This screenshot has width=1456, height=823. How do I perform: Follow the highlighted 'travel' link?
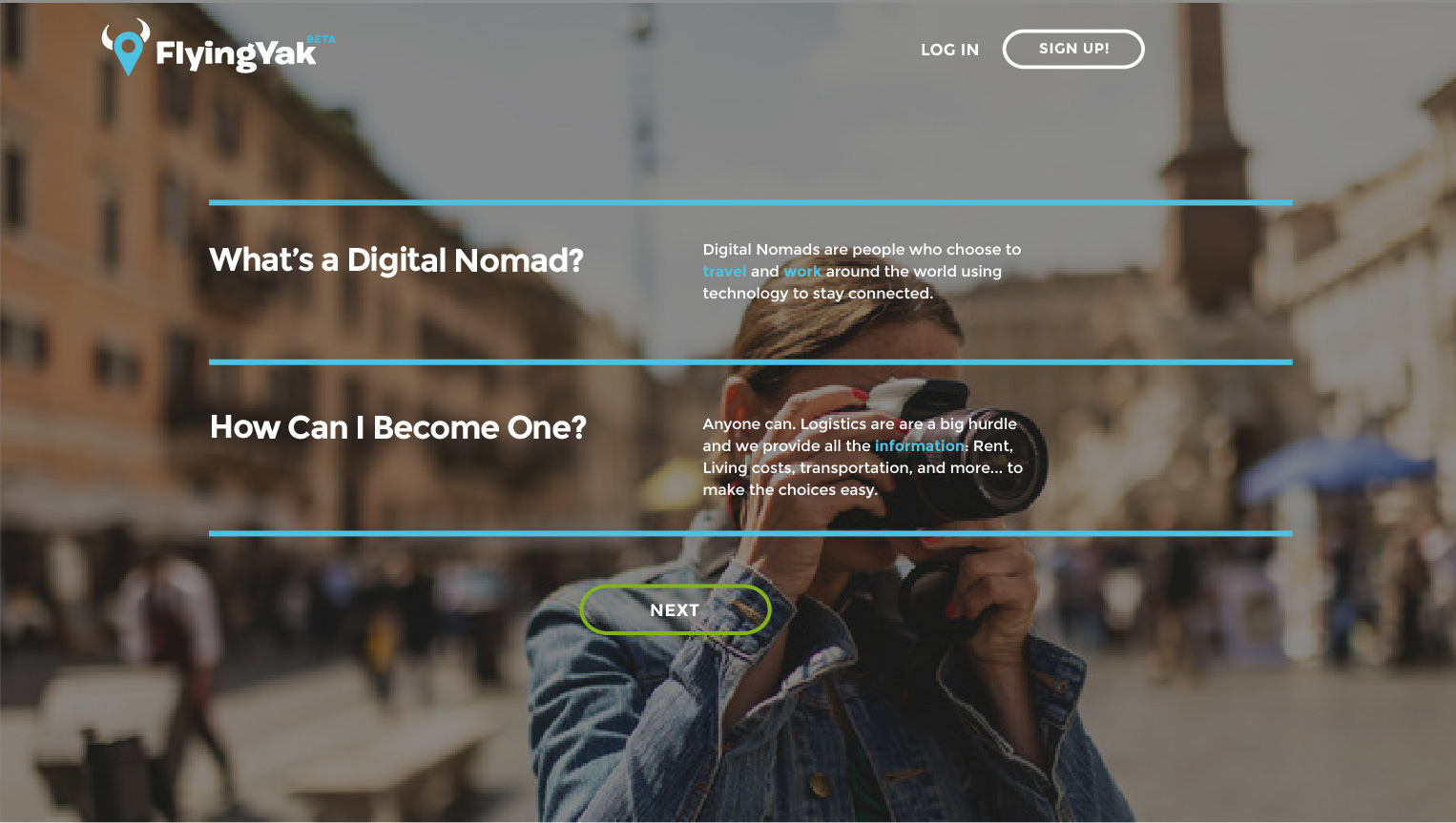[x=724, y=272]
